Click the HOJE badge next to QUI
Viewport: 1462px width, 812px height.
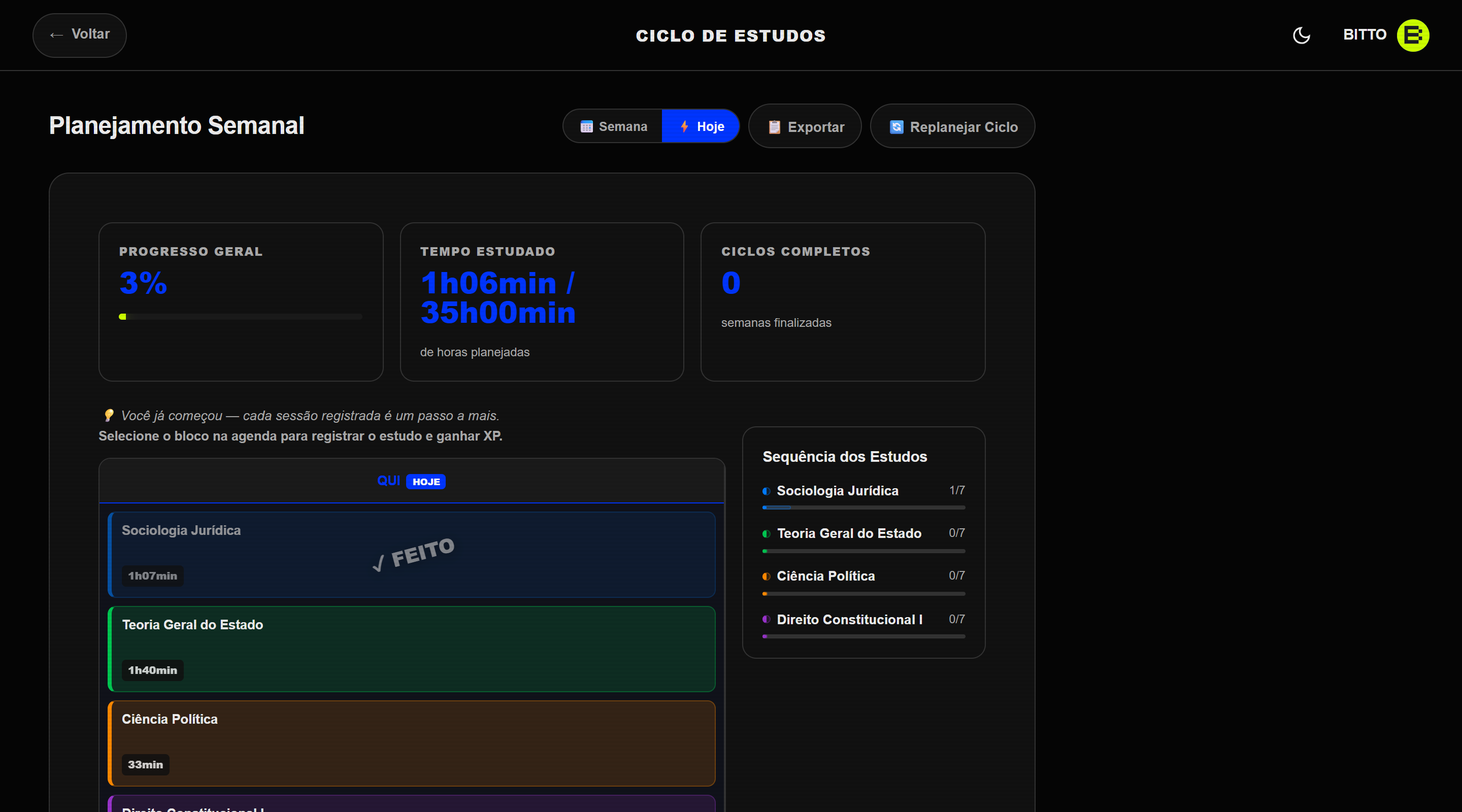click(x=426, y=482)
